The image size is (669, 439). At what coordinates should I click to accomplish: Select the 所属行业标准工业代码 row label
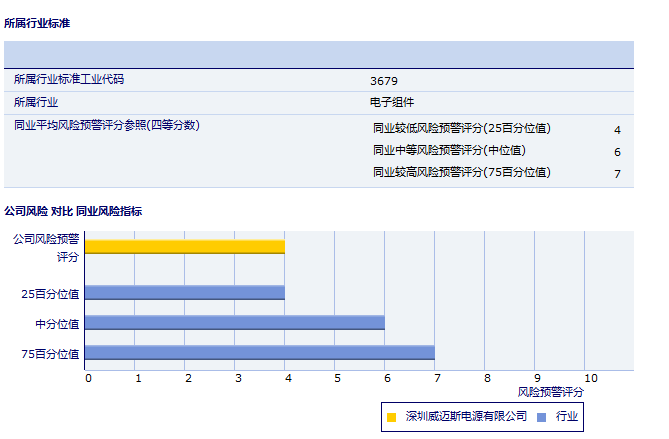click(x=69, y=79)
